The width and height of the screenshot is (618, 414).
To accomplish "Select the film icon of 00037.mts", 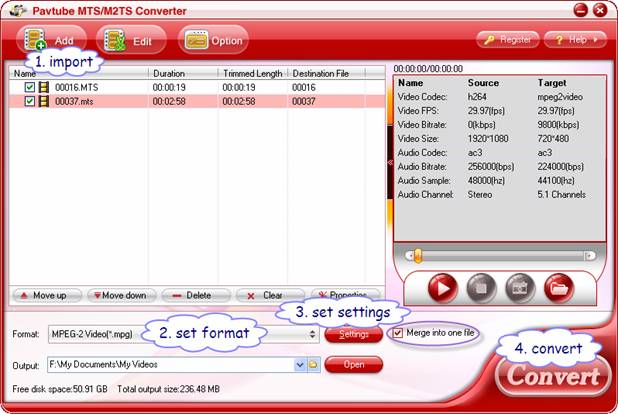I will coord(44,101).
